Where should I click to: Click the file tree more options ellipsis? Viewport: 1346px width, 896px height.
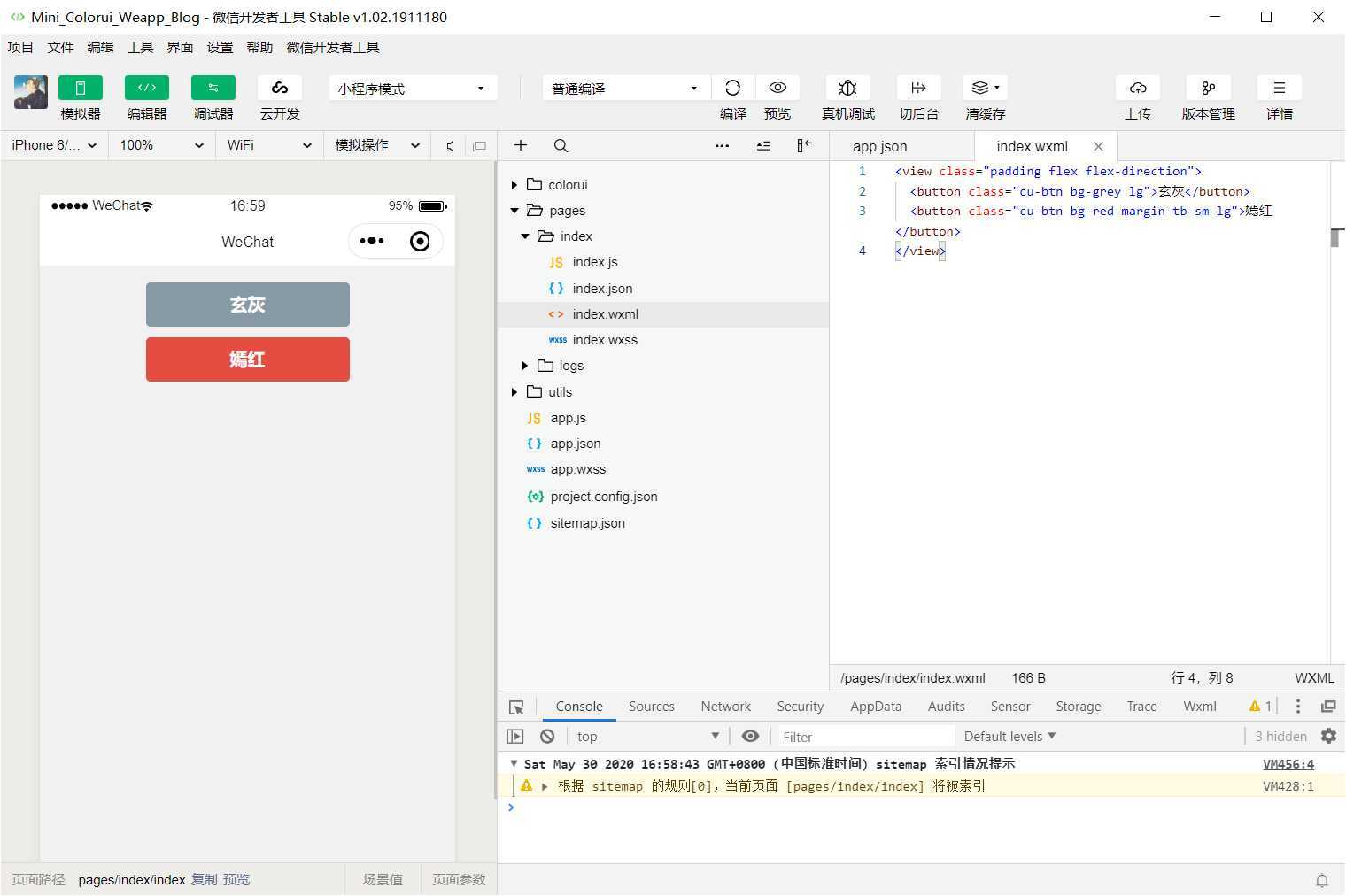[722, 145]
